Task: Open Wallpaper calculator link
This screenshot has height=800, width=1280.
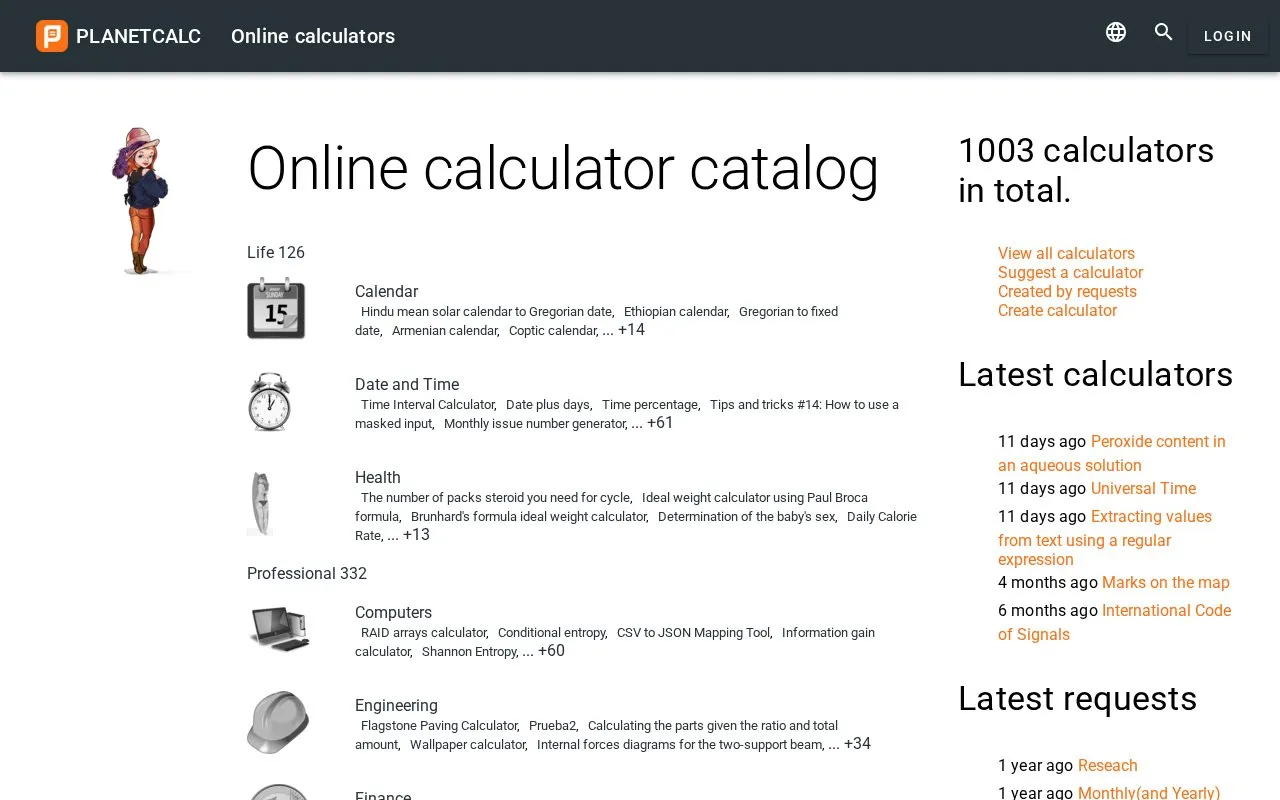Action: [x=468, y=745]
